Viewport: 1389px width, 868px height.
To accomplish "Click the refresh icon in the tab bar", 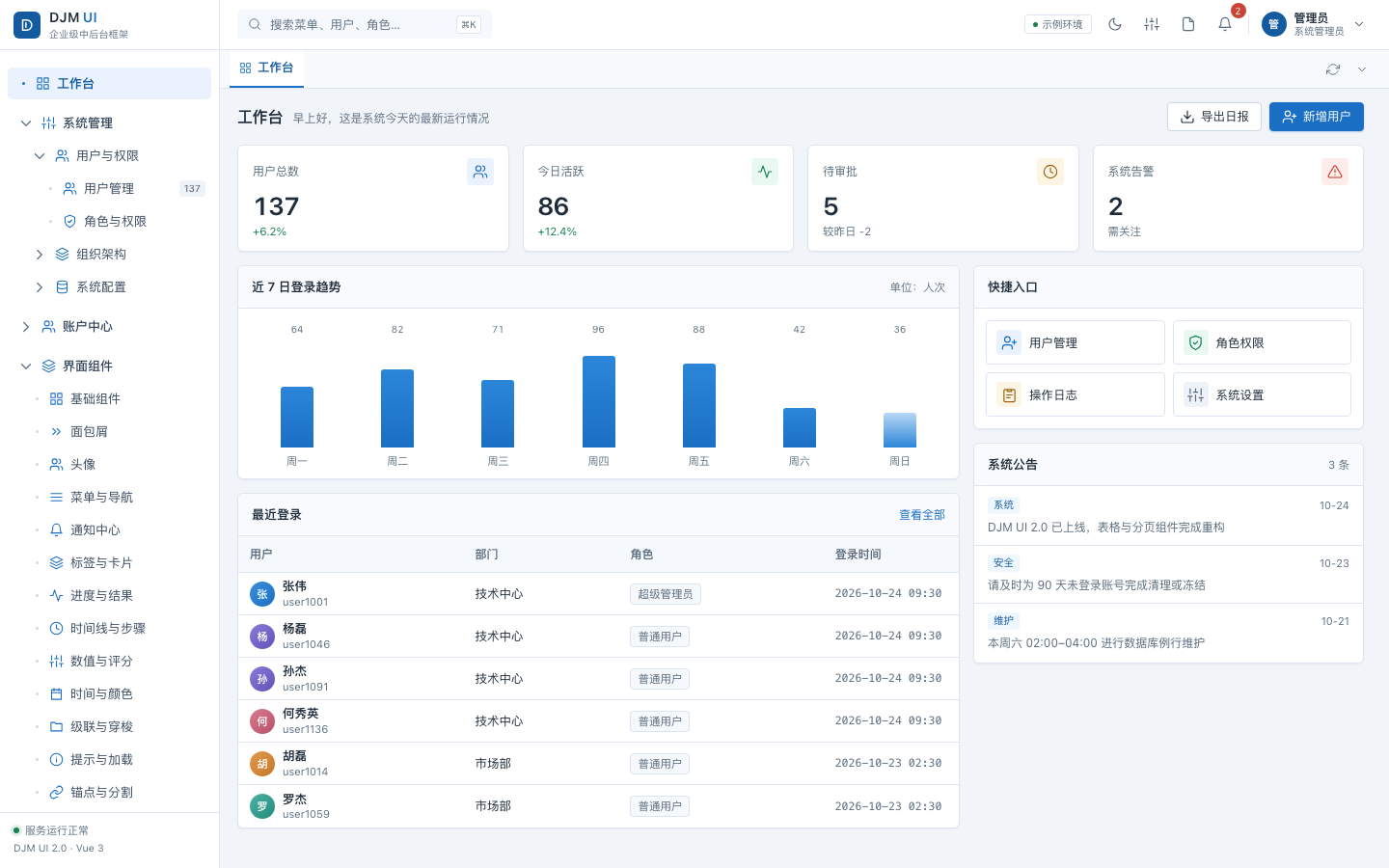I will [x=1333, y=69].
